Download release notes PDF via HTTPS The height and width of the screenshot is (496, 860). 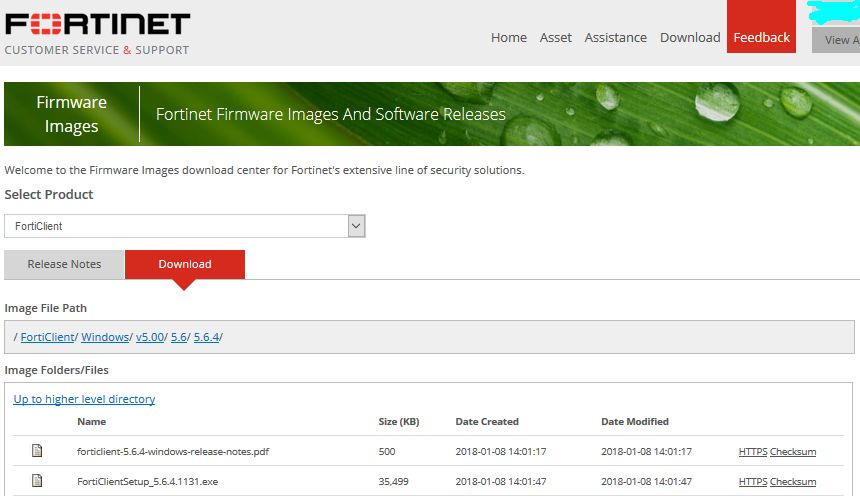[752, 452]
